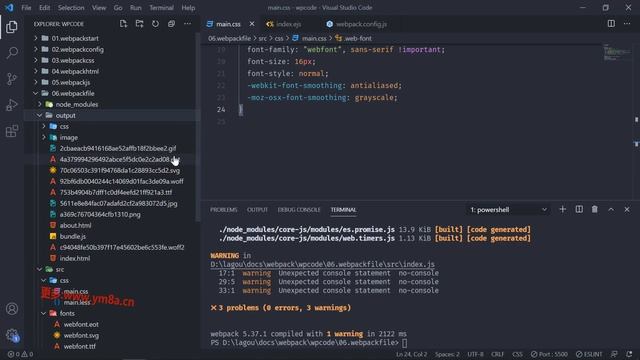The image size is (640, 360).
Task: Click the terminal input prompt line
Action: pyautogui.click(x=309, y=343)
